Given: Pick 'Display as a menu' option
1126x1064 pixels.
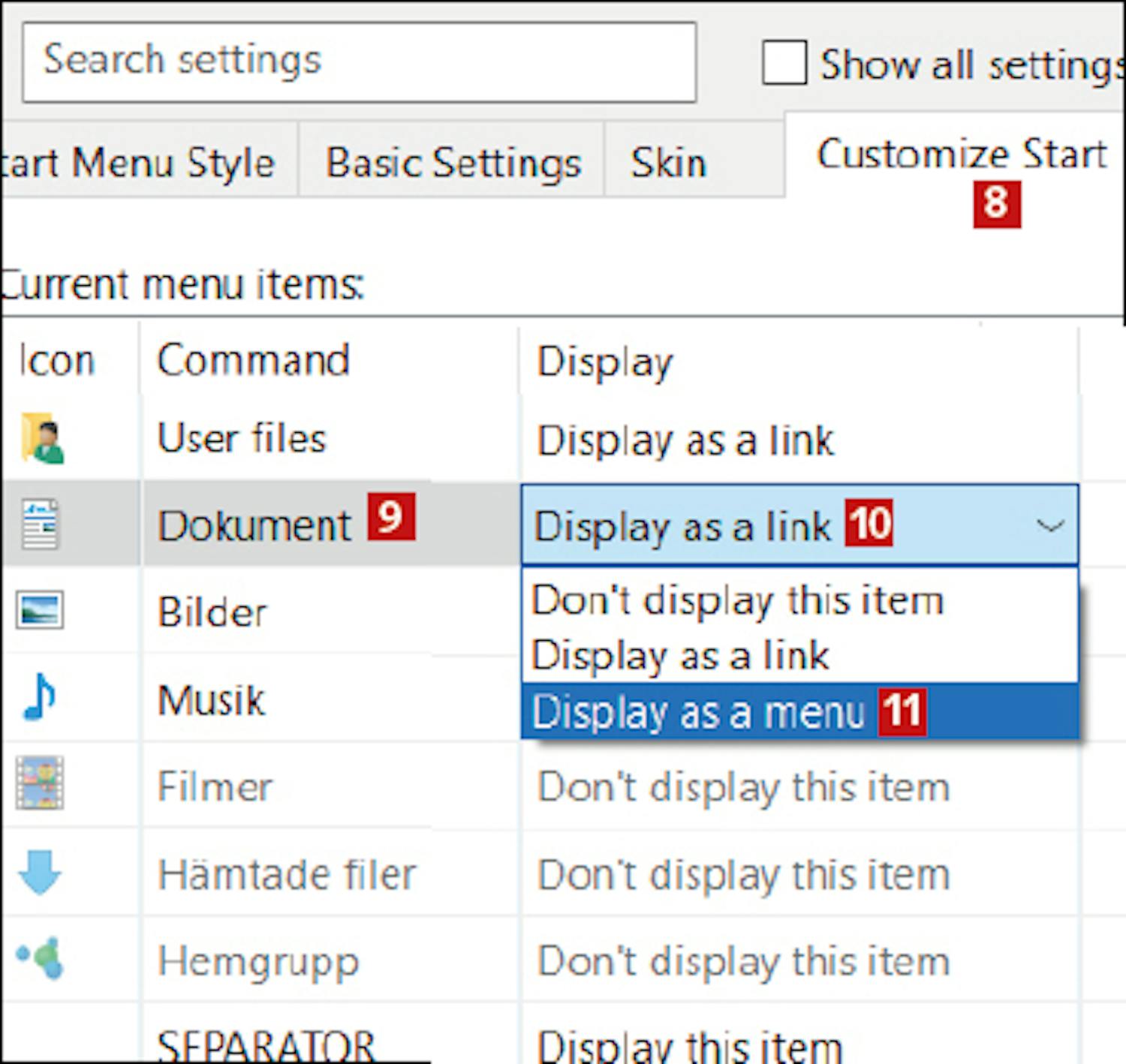Looking at the screenshot, I should click(698, 712).
